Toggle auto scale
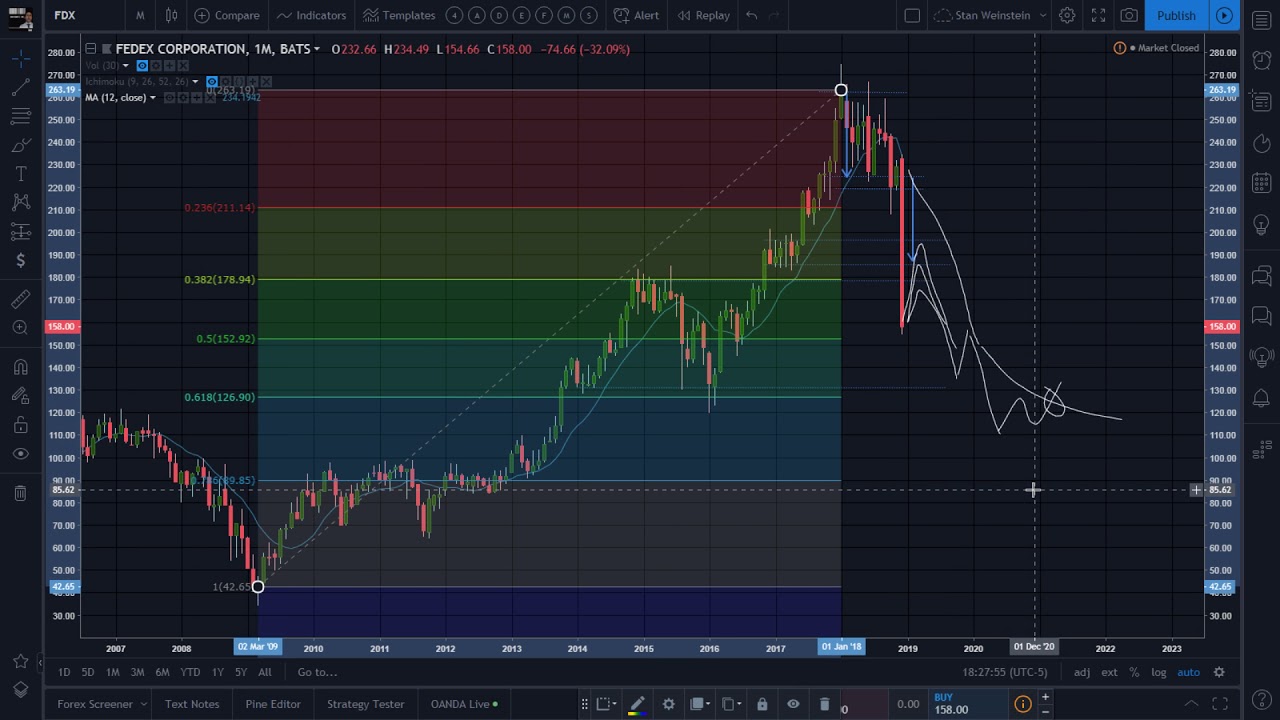Screen dimensions: 1280x720 coord(1188,672)
